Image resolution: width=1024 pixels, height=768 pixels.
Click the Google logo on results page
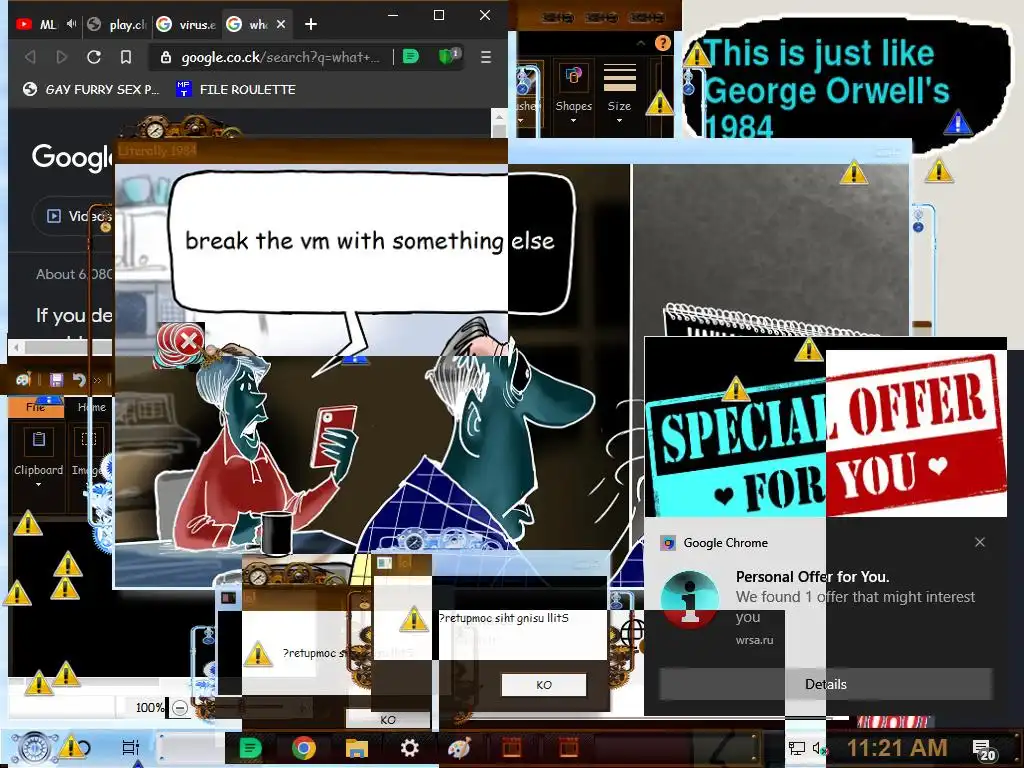point(72,157)
